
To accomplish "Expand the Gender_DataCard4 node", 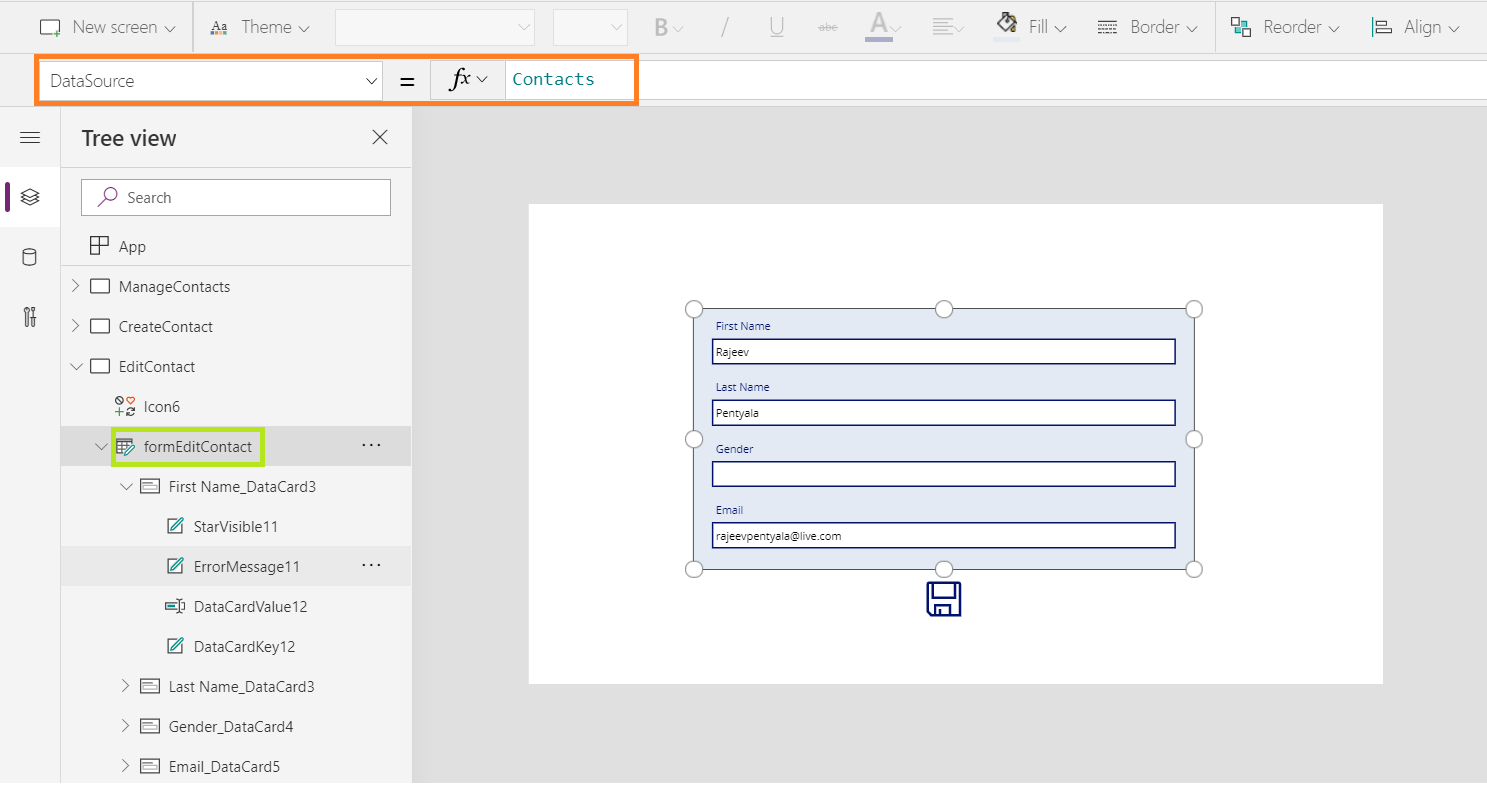I will (125, 727).
